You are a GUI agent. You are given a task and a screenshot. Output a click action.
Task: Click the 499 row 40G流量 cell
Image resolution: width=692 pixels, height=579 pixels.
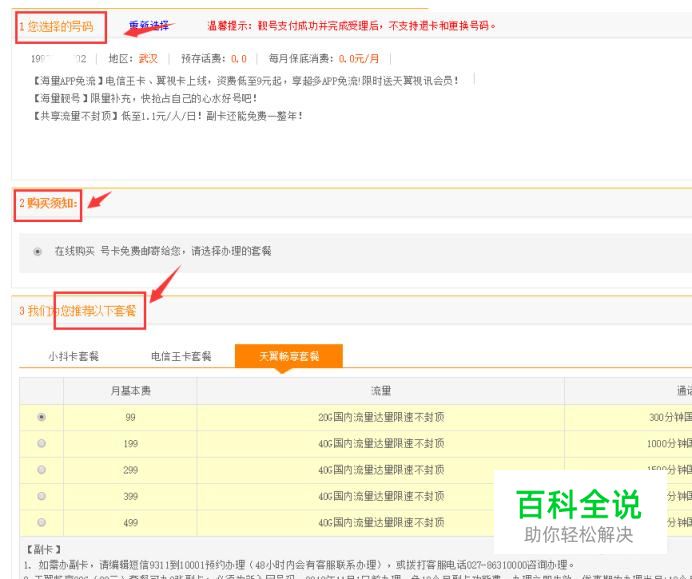point(380,523)
